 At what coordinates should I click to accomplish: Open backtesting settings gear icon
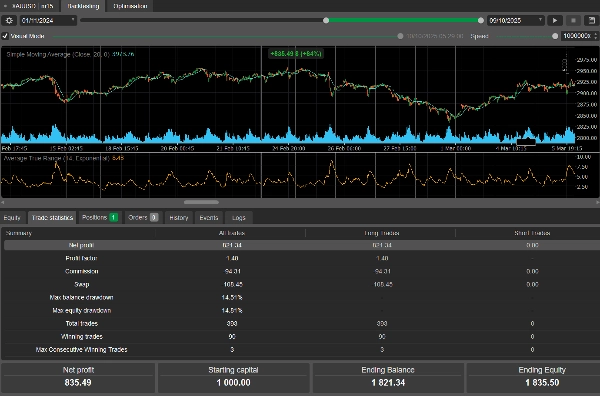click(9, 21)
